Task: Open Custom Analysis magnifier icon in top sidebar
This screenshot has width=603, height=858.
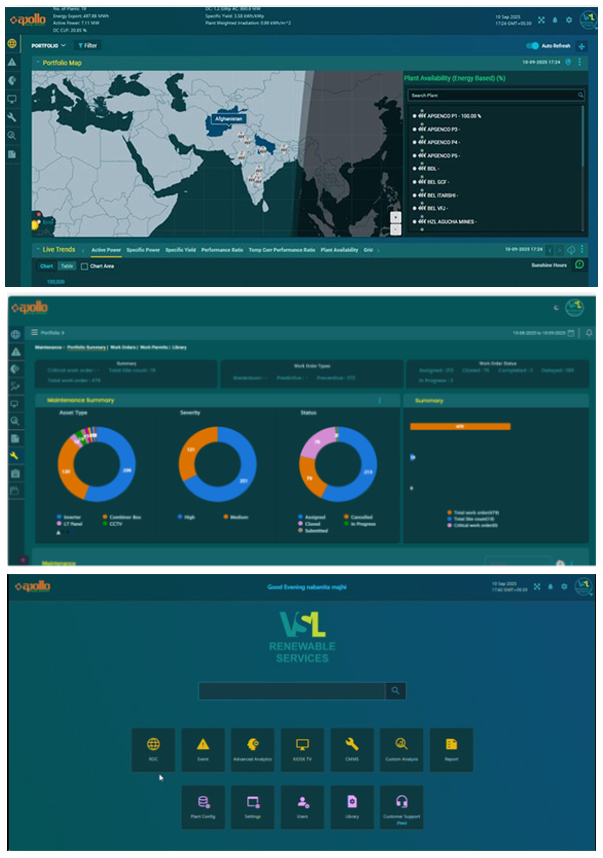Action: pyautogui.click(x=11, y=136)
